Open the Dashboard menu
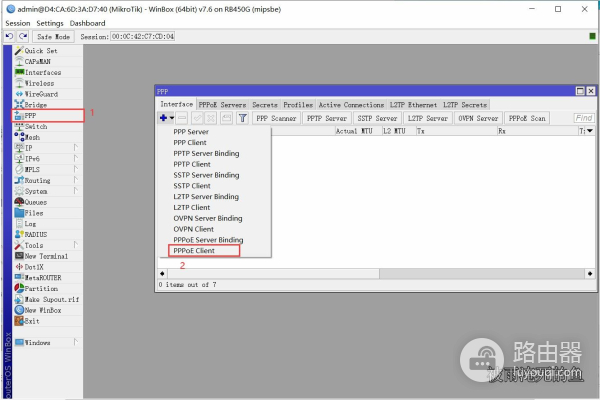600x400 pixels. tap(87, 23)
